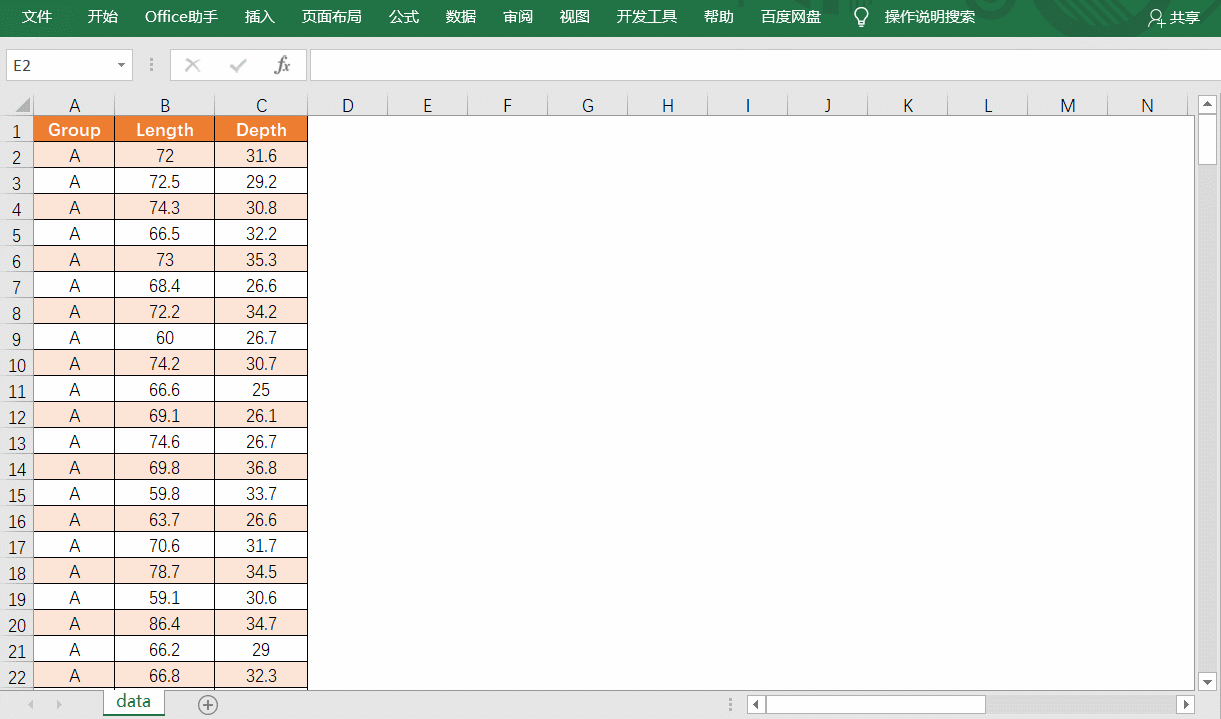This screenshot has height=719, width=1221.
Task: Click the previous sheet navigation arrow
Action: (31, 705)
